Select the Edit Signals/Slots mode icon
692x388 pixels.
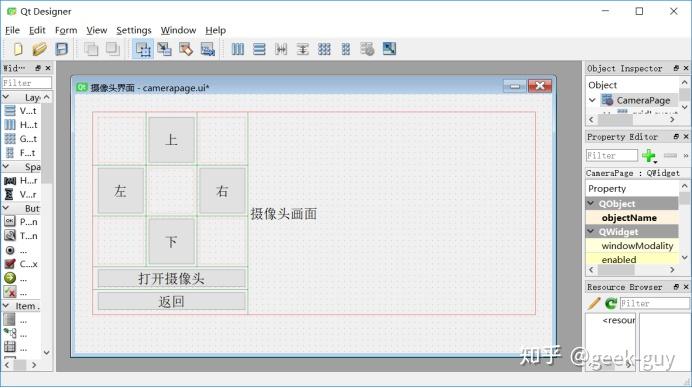164,49
